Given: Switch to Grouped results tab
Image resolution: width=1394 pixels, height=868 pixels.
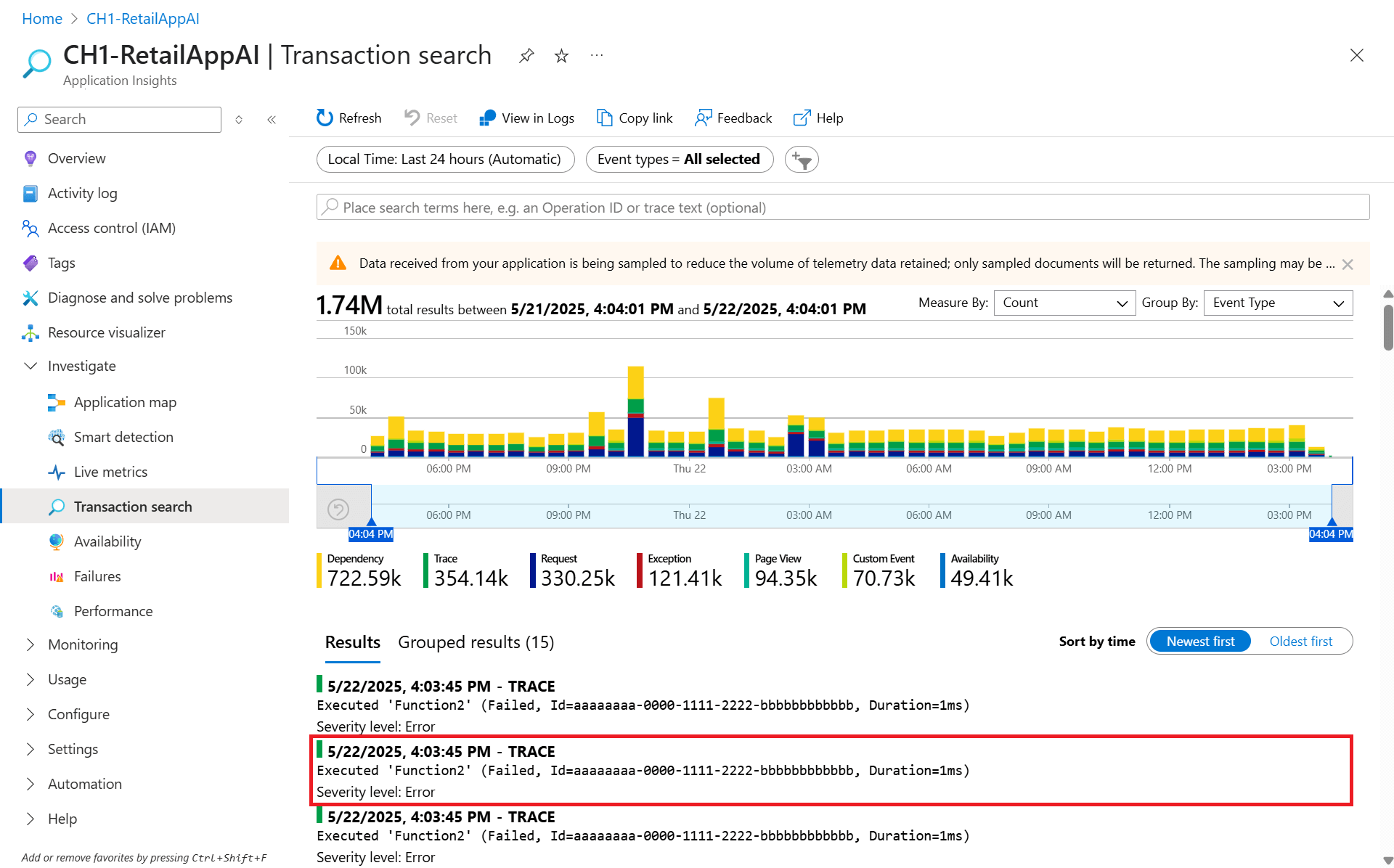Looking at the screenshot, I should point(476,642).
